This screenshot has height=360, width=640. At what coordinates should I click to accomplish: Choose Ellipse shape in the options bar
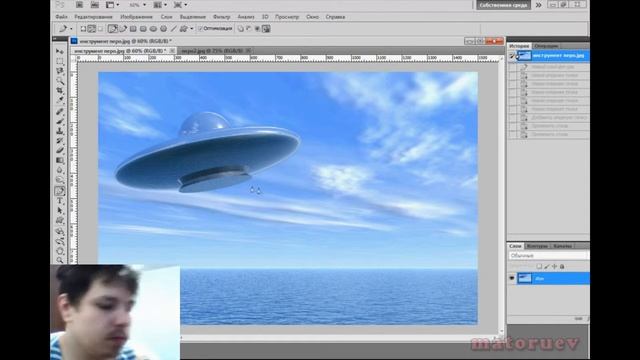pos(153,29)
